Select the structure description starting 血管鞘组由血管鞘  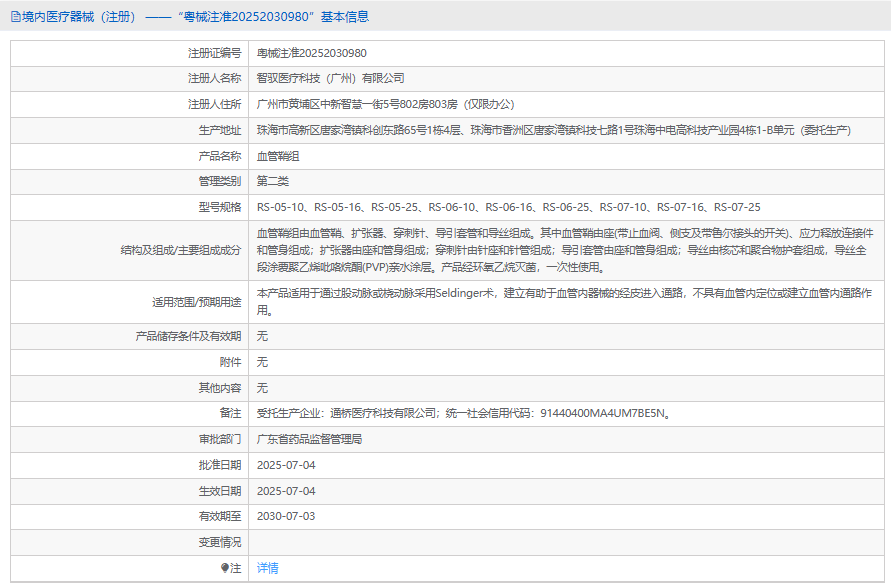(x=565, y=250)
